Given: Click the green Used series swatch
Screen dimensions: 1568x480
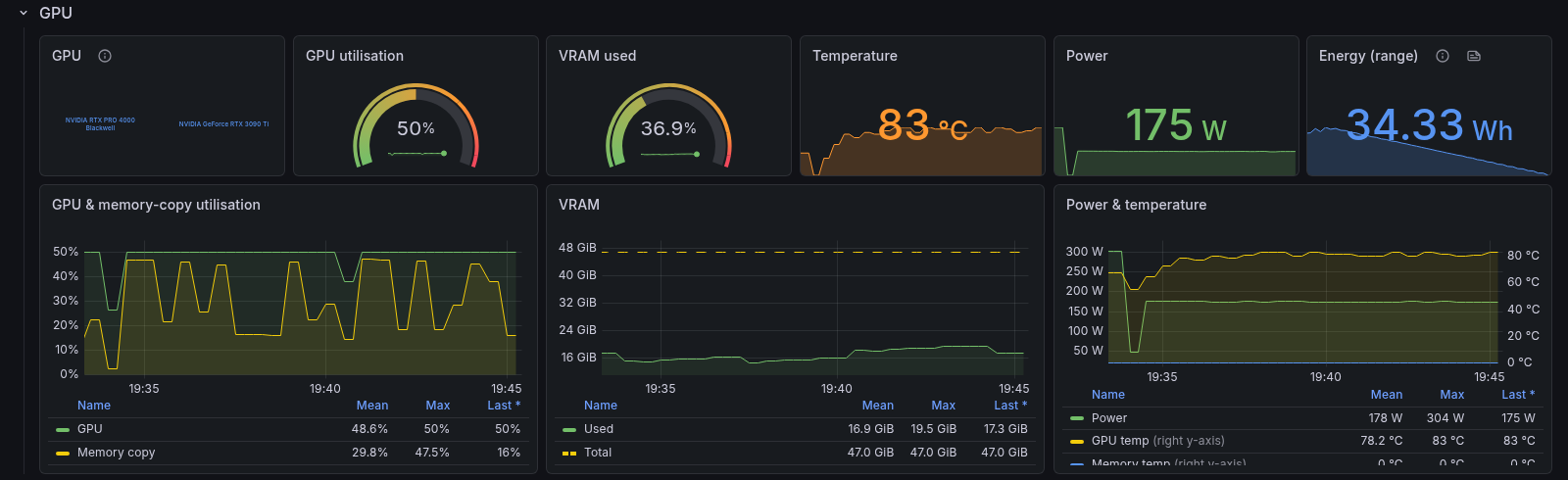Looking at the screenshot, I should coord(569,429).
